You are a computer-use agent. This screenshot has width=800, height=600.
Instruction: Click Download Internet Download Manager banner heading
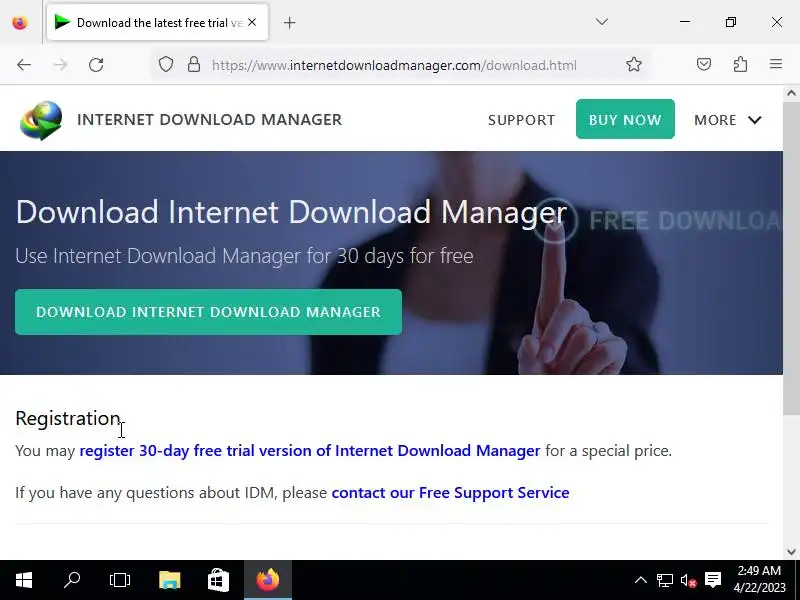coord(291,212)
